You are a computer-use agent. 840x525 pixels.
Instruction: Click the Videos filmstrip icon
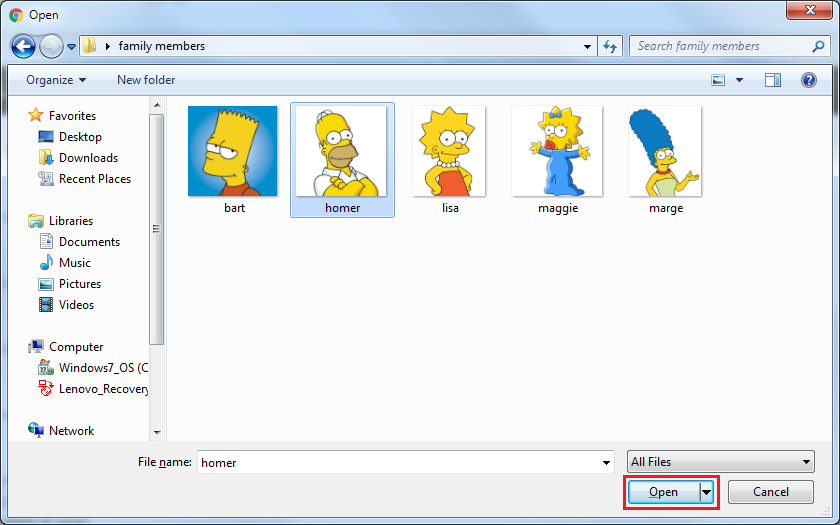[x=46, y=305]
